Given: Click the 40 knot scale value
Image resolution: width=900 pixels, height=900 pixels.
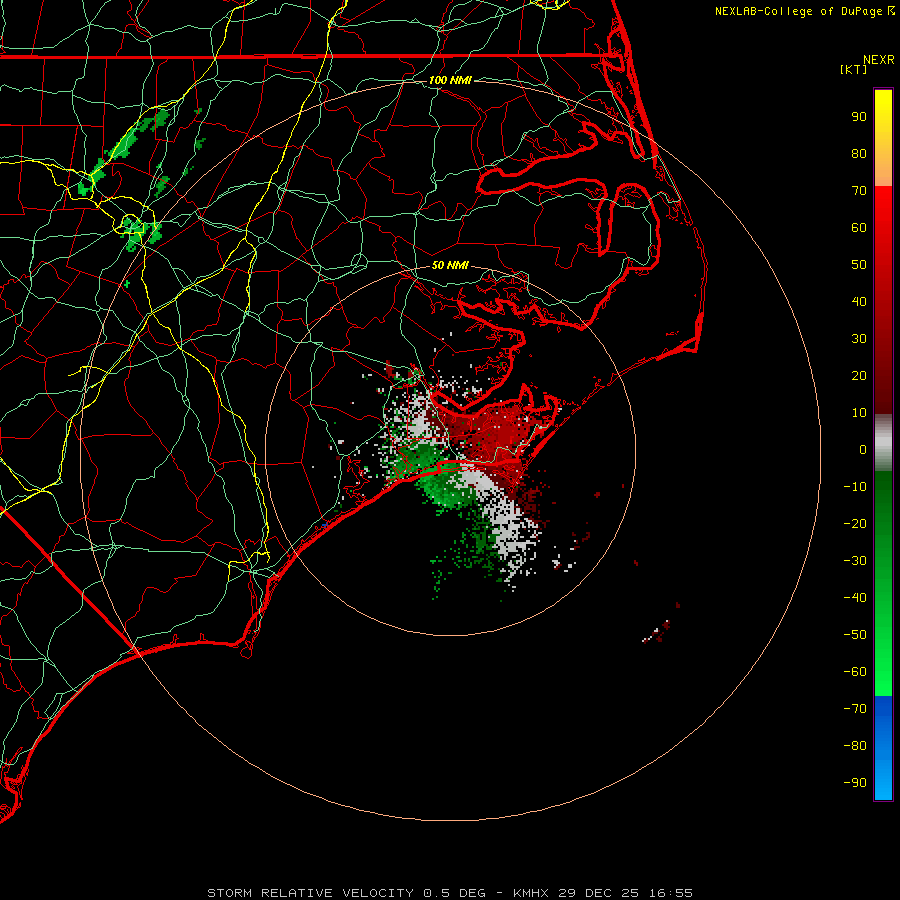Looking at the screenshot, I should pos(859,301).
